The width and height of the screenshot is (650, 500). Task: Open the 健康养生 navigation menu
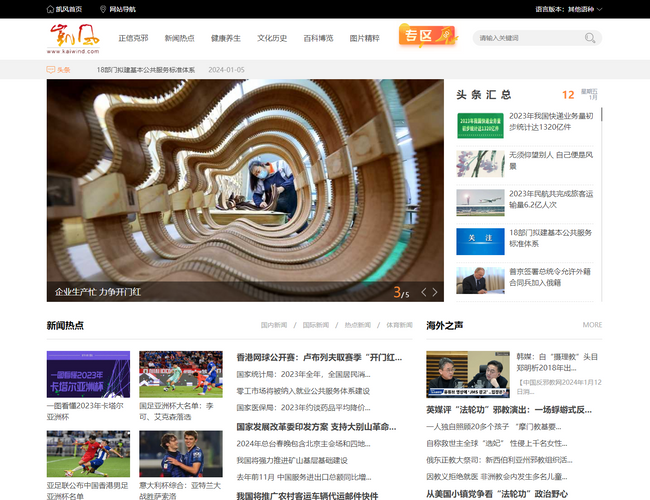(225, 38)
